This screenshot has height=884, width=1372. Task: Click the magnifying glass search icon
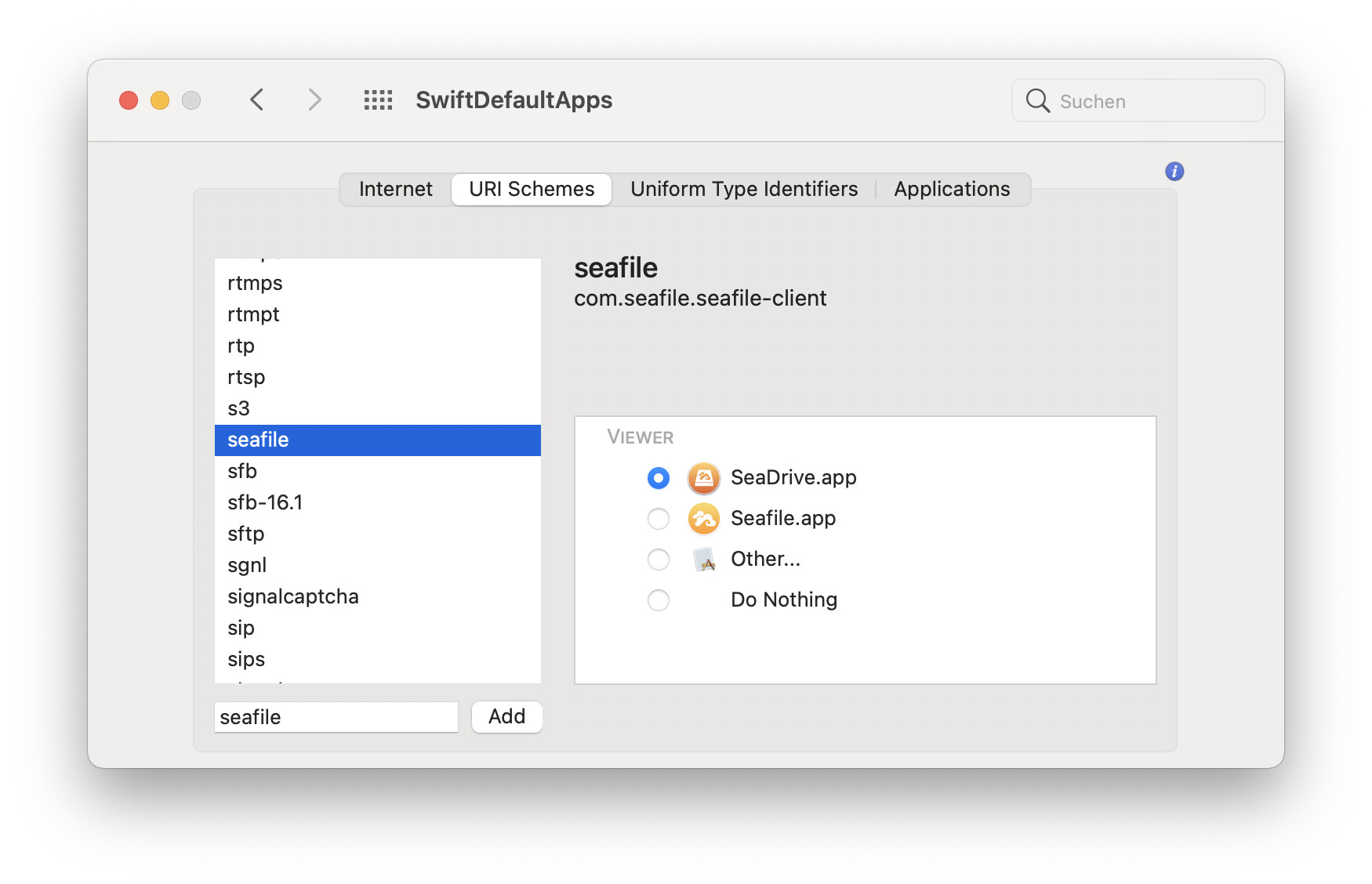click(1037, 101)
